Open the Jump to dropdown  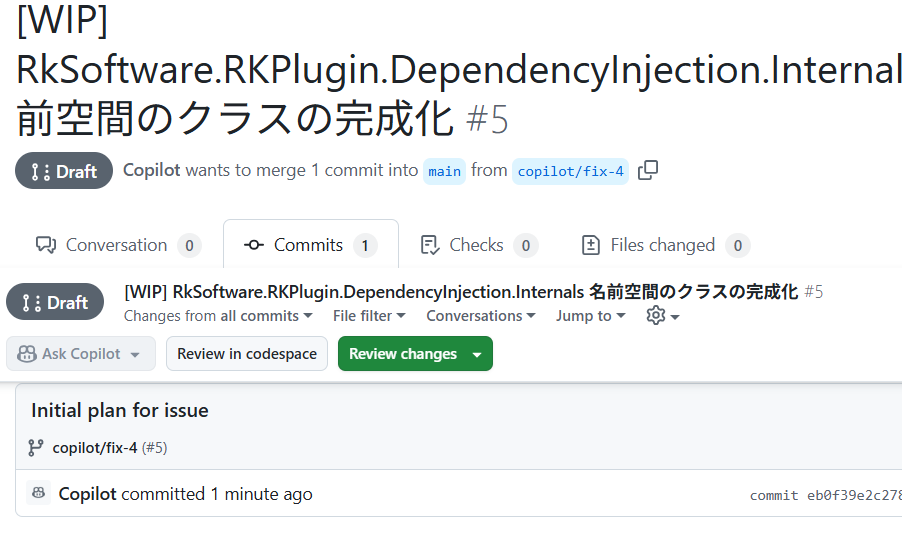coord(590,316)
